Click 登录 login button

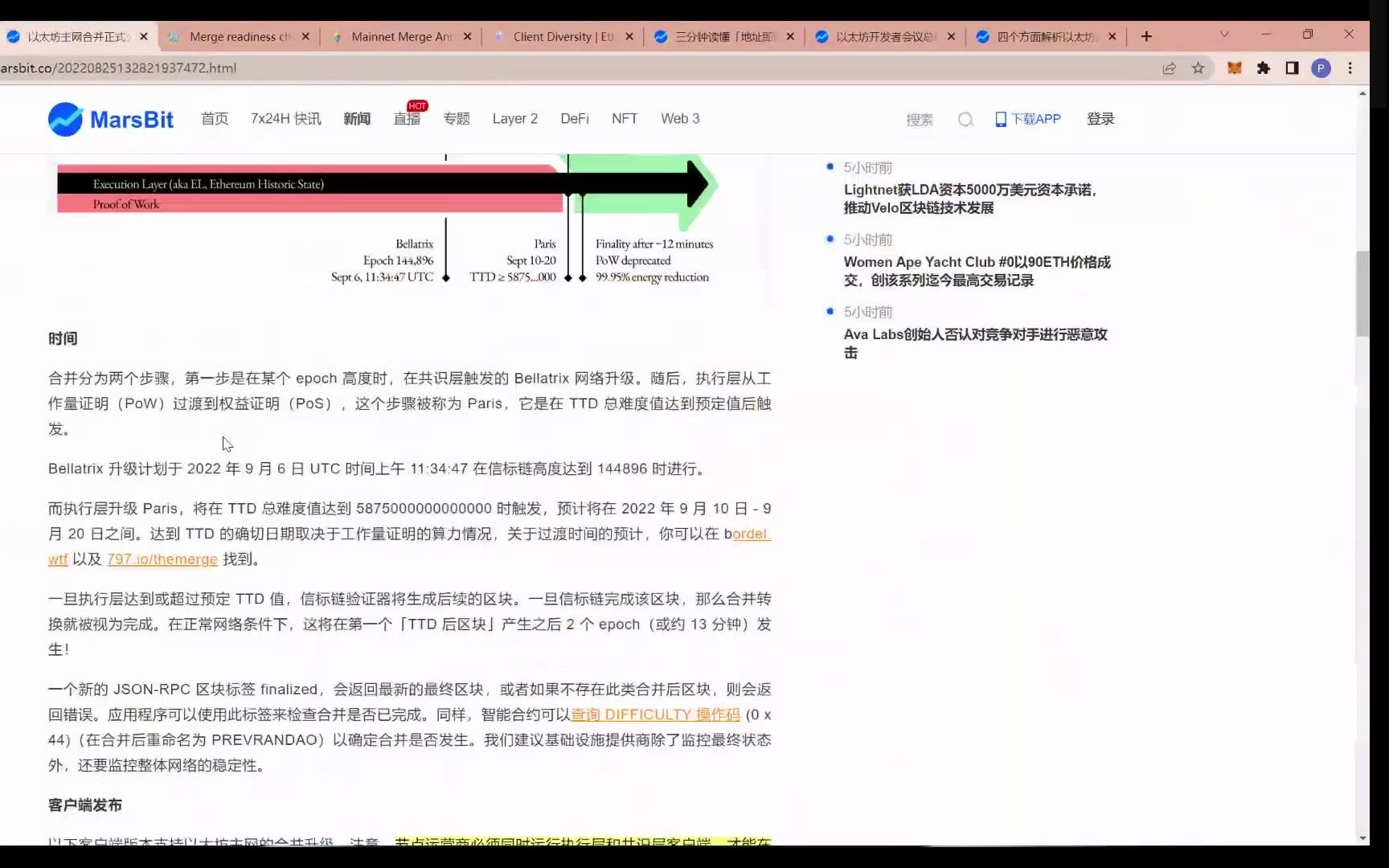pyautogui.click(x=1100, y=119)
